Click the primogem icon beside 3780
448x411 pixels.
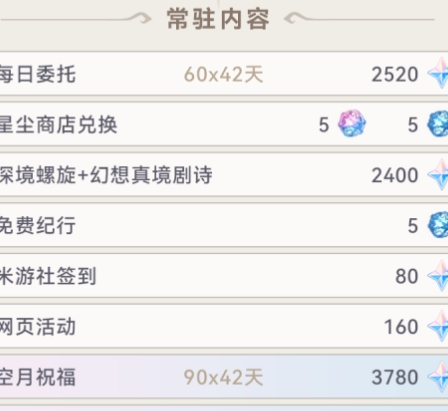tap(438, 377)
